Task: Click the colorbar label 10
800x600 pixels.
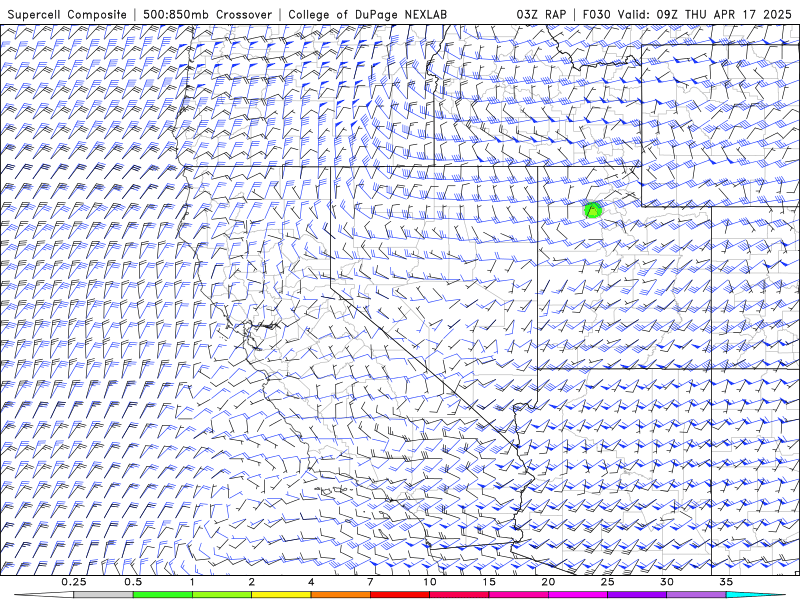Action: click(x=430, y=582)
